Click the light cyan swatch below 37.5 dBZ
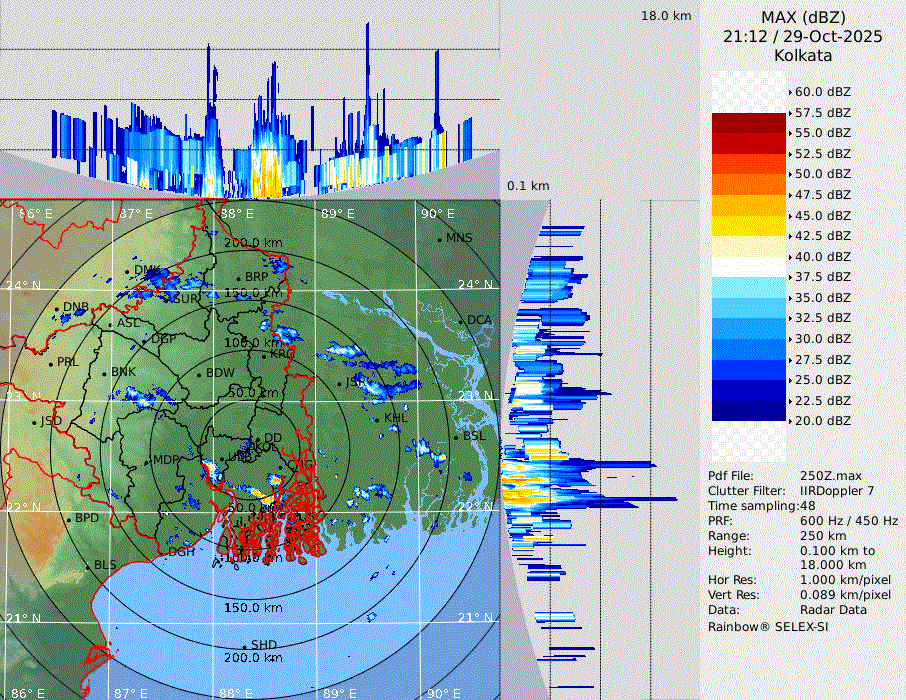 (x=749, y=288)
